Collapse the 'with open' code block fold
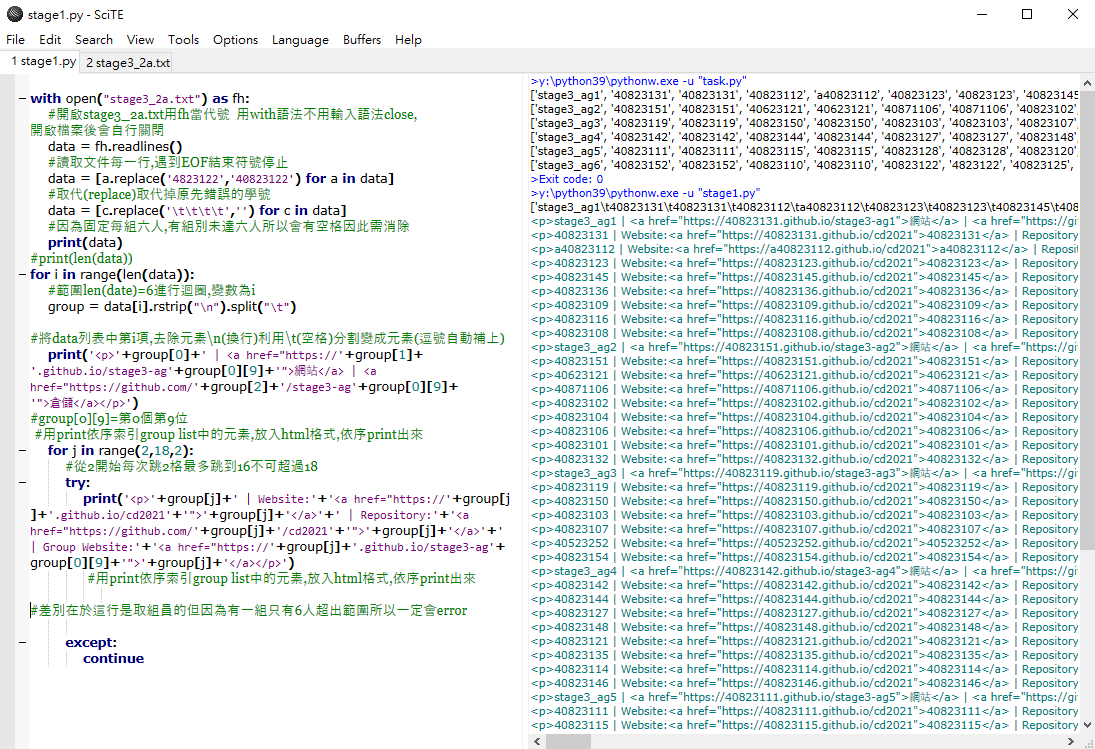This screenshot has width=1095, height=749. pos(23,99)
